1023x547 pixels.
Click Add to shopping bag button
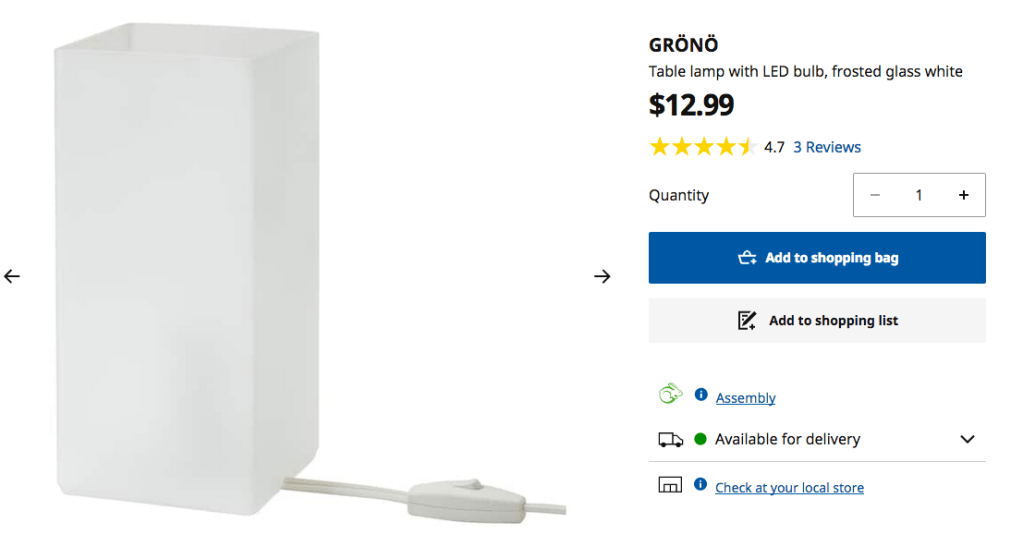click(x=817, y=258)
